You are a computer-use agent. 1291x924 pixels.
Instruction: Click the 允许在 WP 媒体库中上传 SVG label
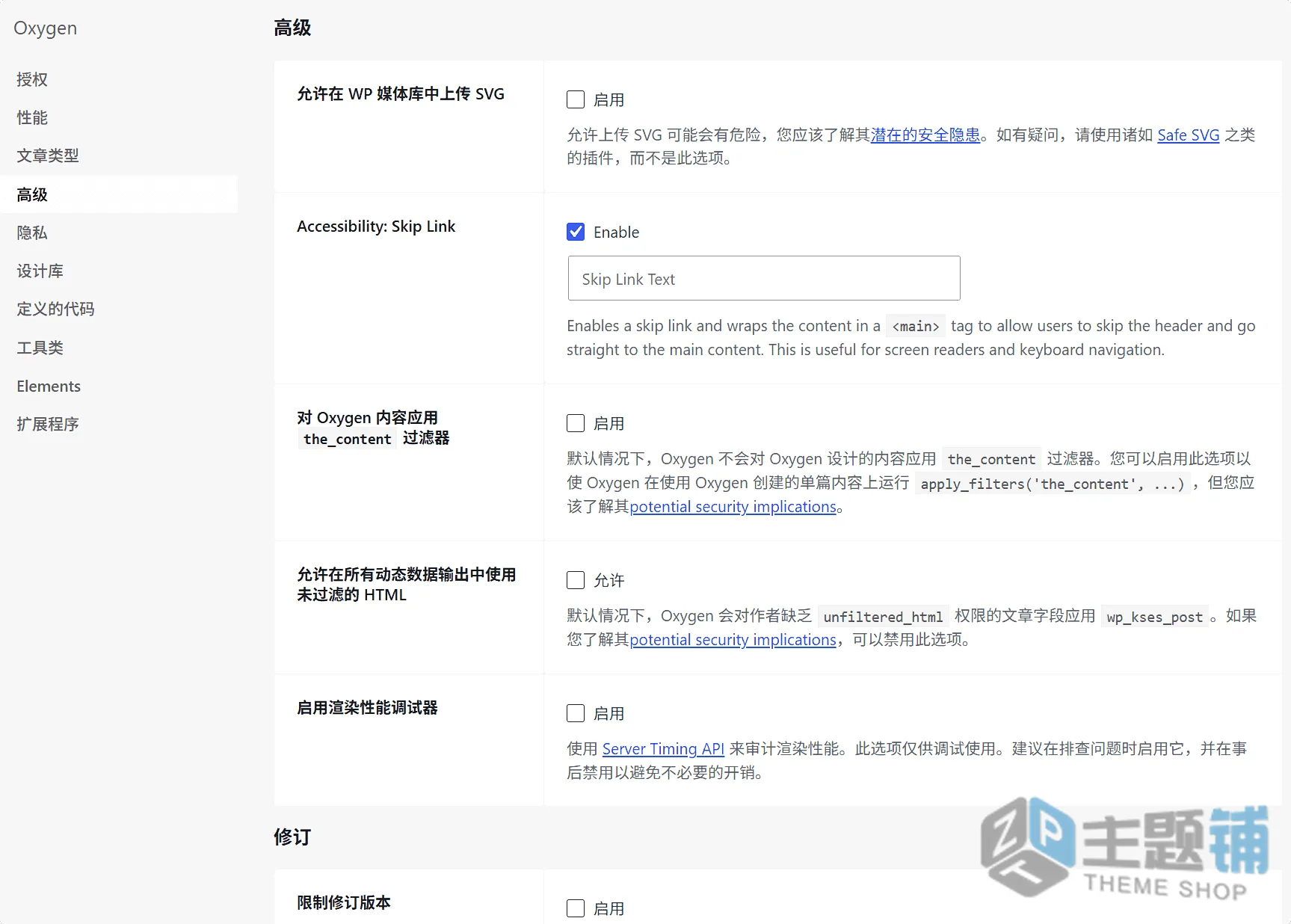401,93
